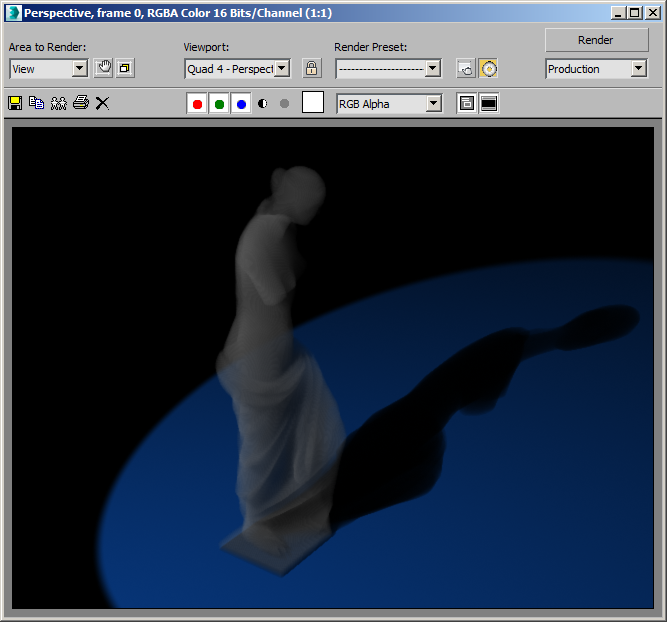Open the Render Preset dropdown
This screenshot has height=622, width=667.
[388, 68]
